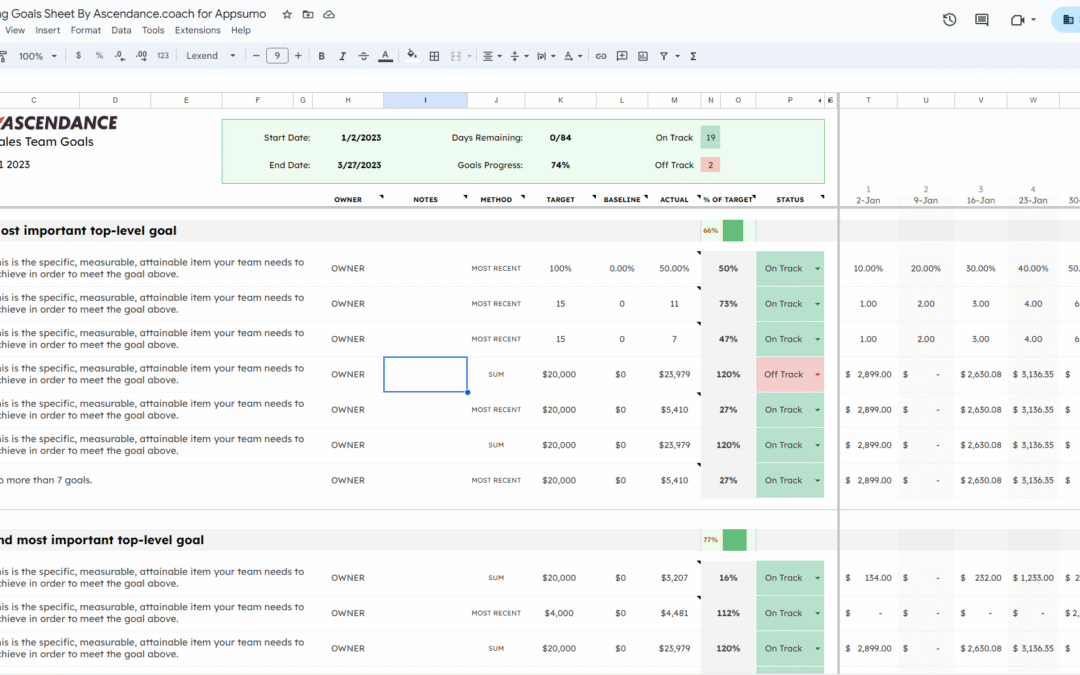Toggle strikethrough formatting
The height and width of the screenshot is (675, 1080).
(x=363, y=56)
